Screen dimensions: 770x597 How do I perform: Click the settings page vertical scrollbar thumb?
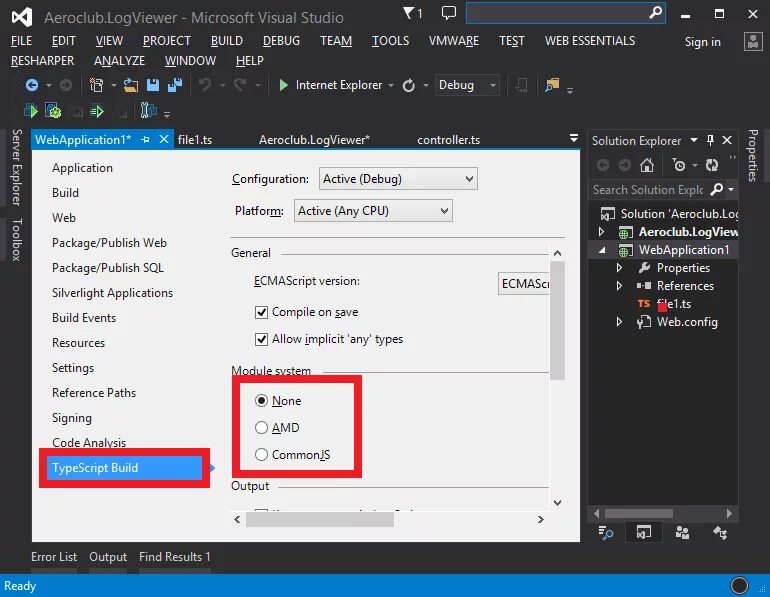pos(557,321)
